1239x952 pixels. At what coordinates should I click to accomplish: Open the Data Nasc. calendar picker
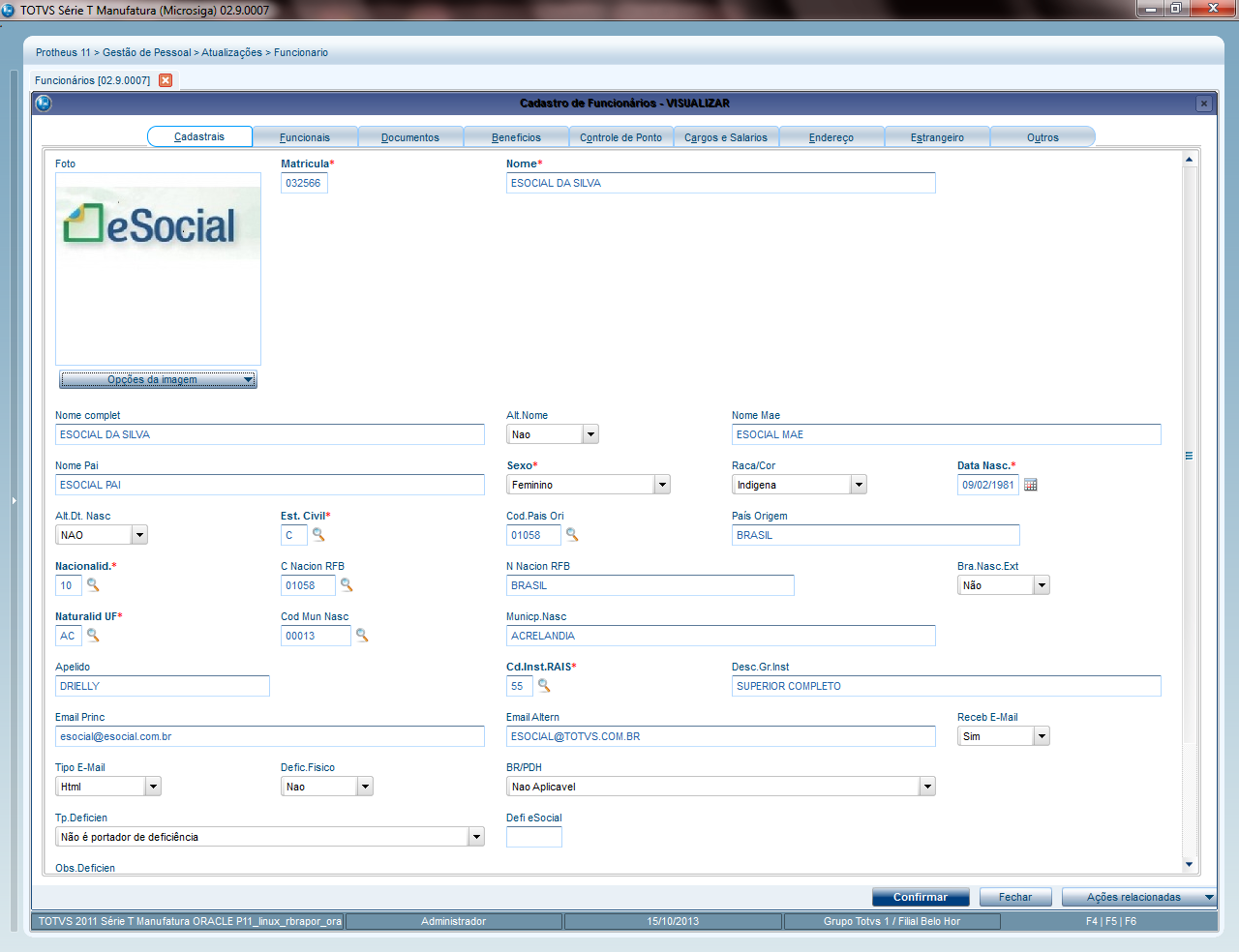(x=1031, y=485)
